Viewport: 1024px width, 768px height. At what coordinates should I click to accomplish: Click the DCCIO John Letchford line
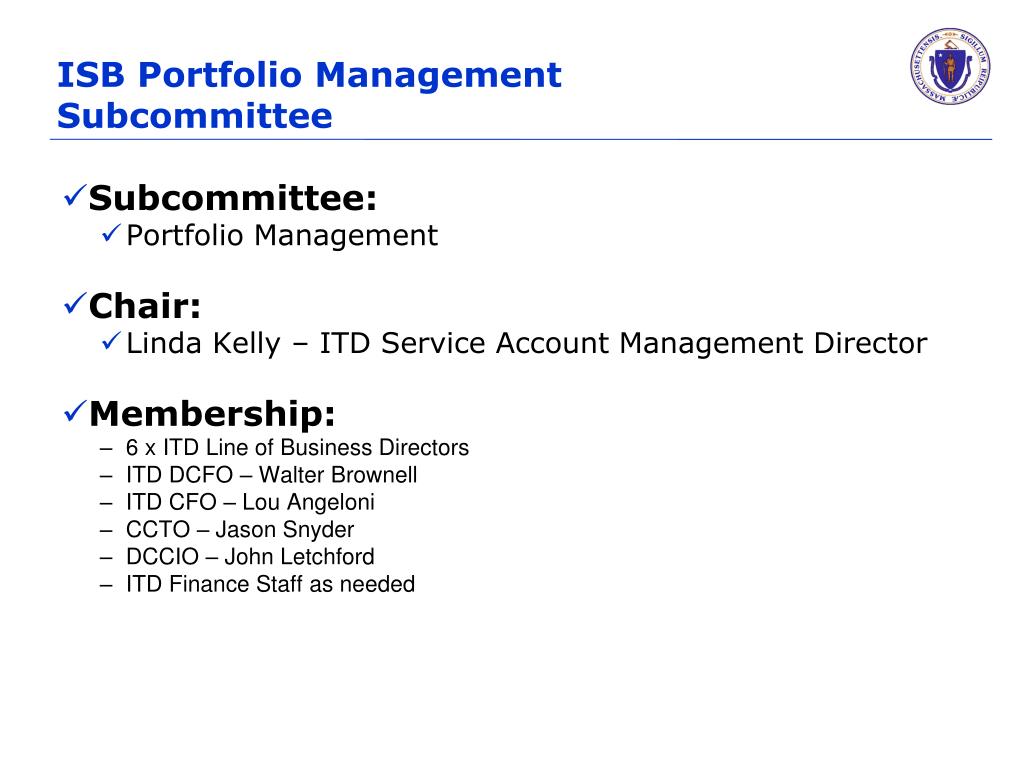250,557
